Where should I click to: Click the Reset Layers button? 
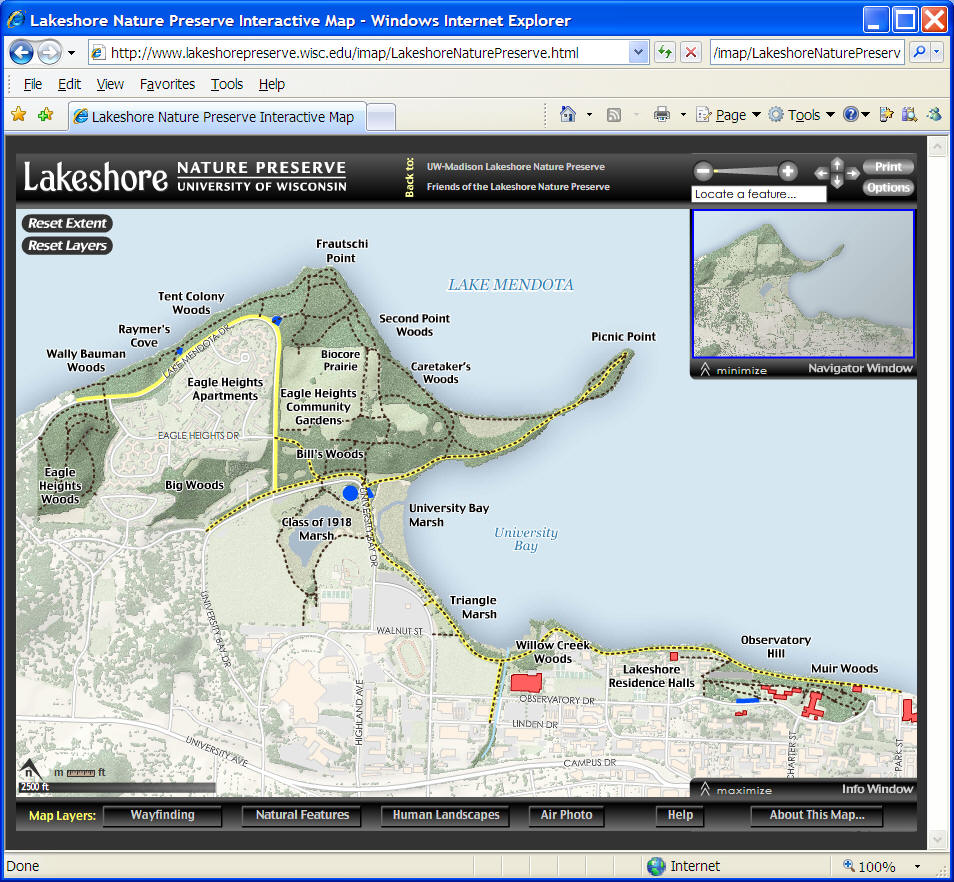(x=67, y=246)
